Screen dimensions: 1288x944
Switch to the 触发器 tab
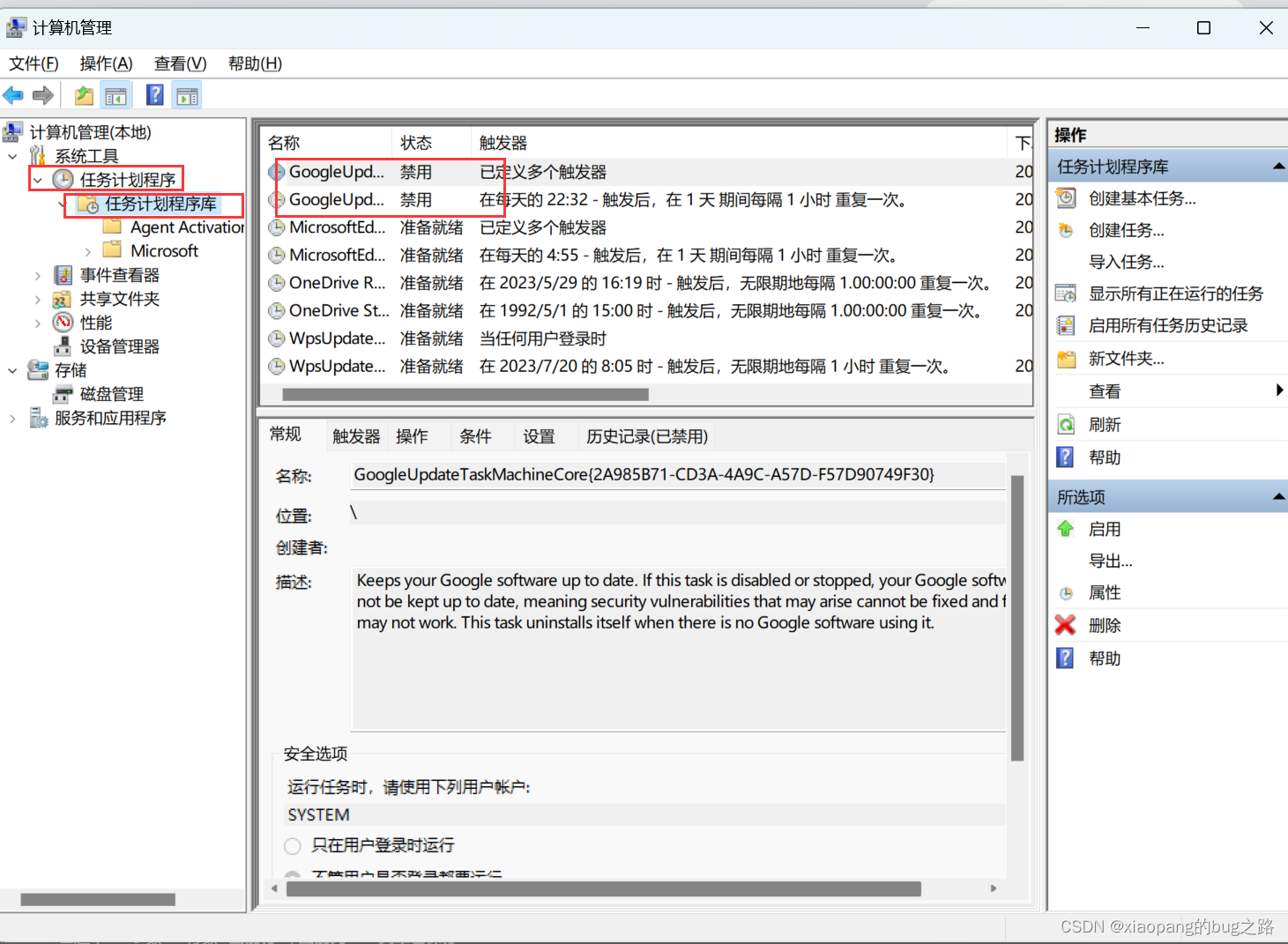pyautogui.click(x=356, y=436)
